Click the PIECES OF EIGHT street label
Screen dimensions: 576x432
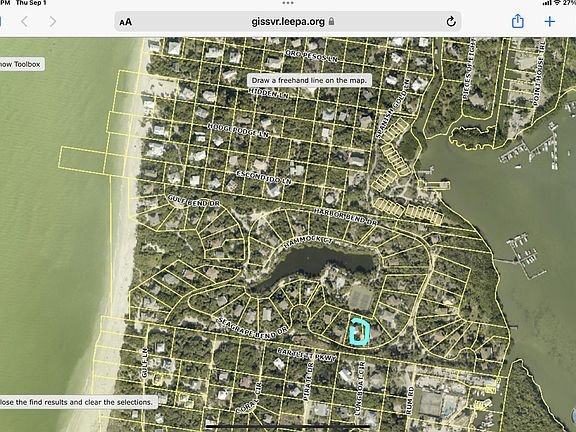coord(469,68)
